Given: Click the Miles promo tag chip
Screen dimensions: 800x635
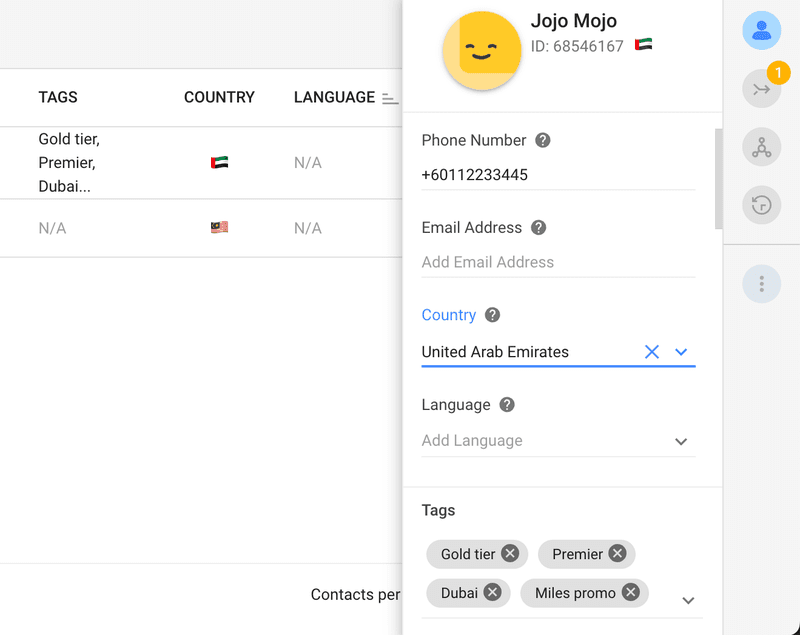Looking at the screenshot, I should tap(584, 593).
